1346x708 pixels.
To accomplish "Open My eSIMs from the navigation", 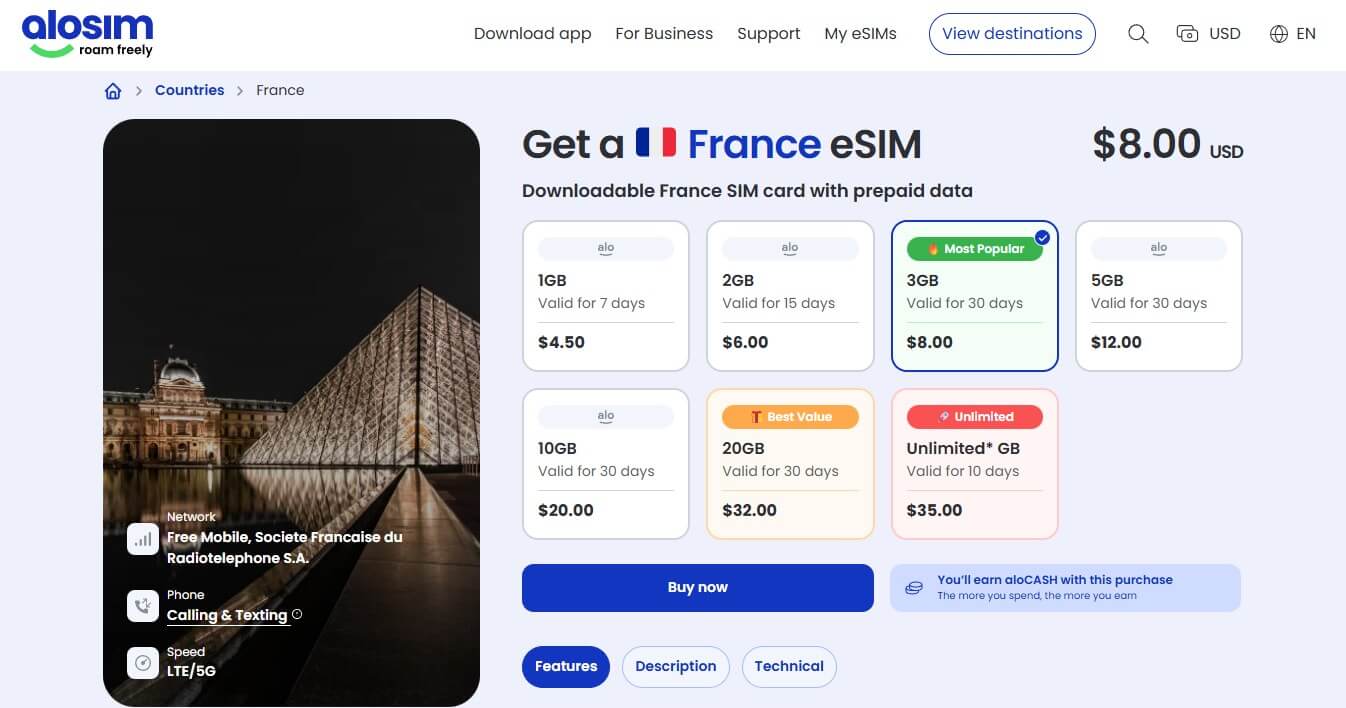I will (x=860, y=33).
